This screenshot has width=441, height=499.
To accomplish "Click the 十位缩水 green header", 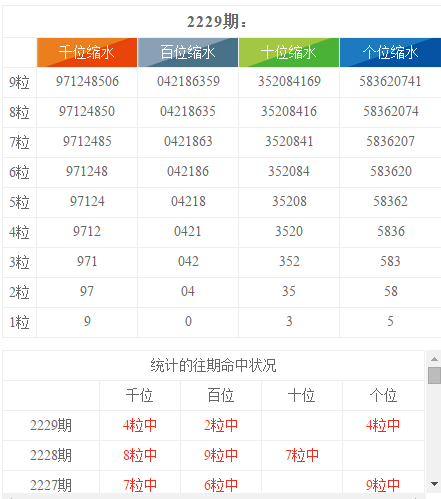I will tap(289, 52).
